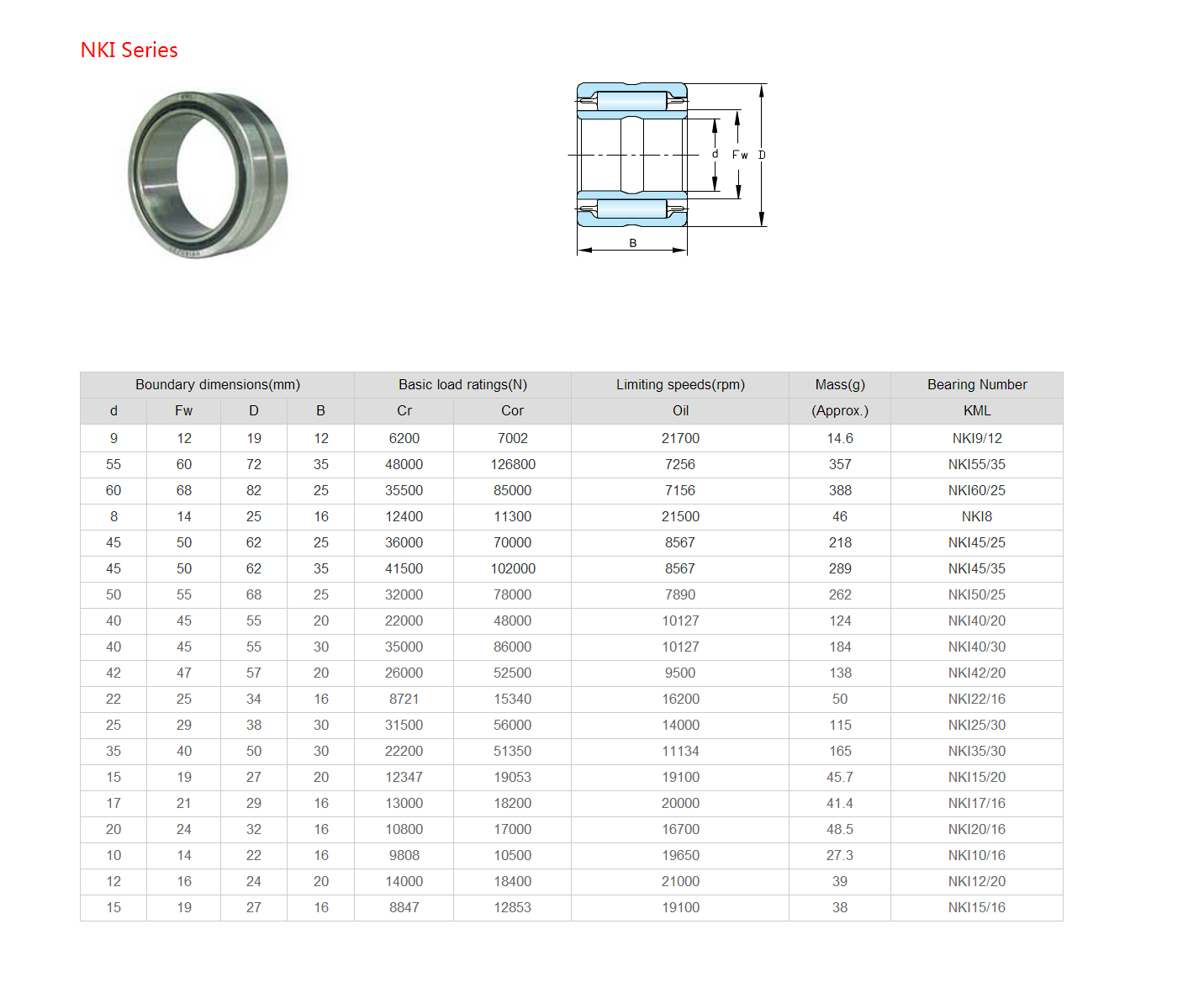This screenshot has height=998, width=1204.
Task: Select oil speed value 21700
Action: 680,439
